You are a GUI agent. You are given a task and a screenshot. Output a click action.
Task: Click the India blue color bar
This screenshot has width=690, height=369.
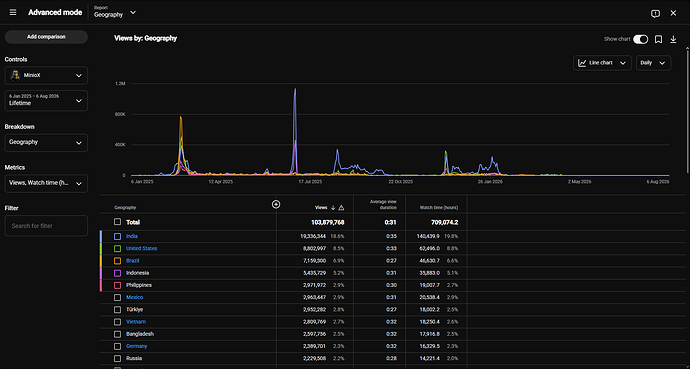point(101,236)
